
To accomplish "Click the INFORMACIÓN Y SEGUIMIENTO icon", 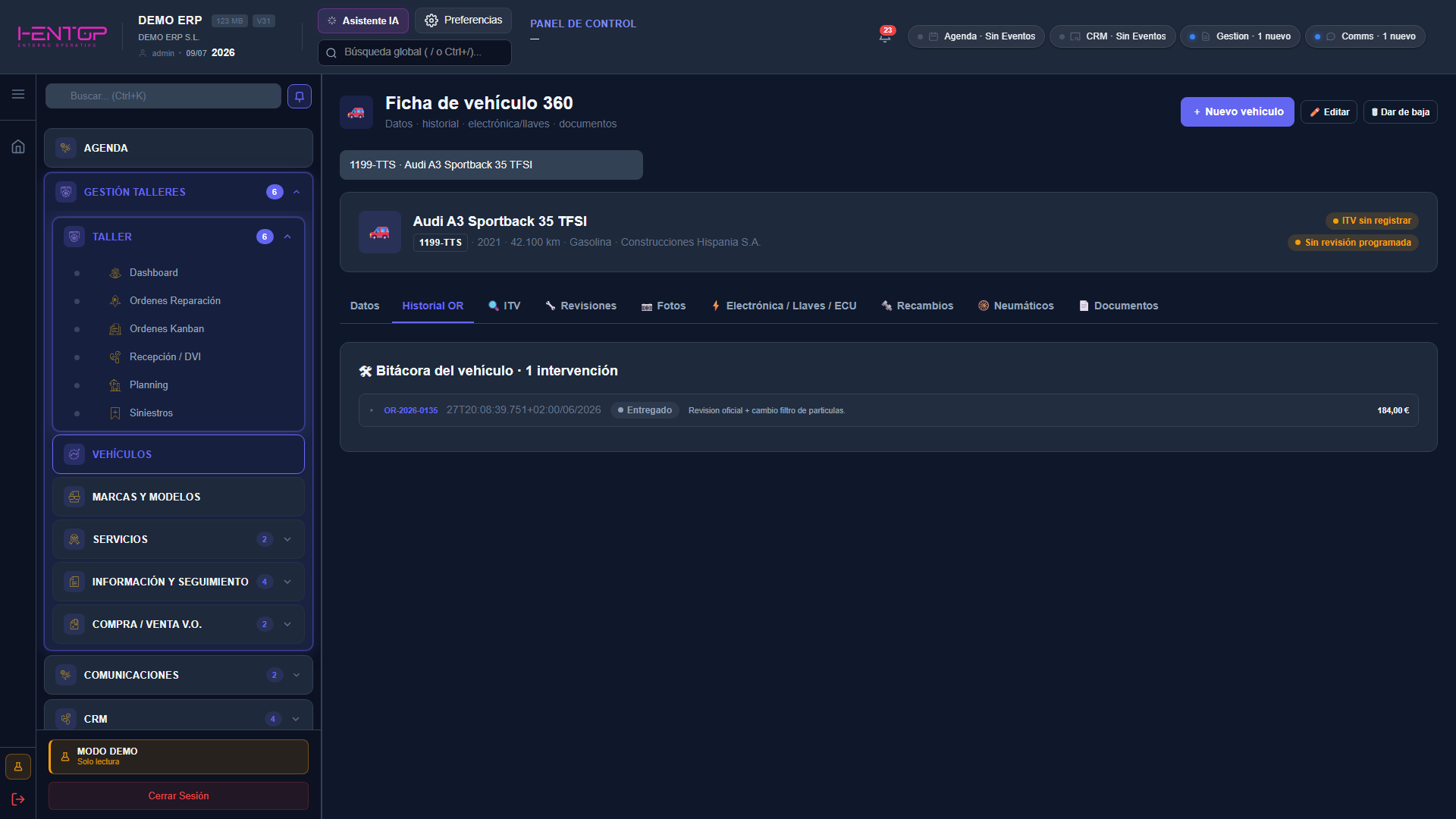I will point(74,582).
